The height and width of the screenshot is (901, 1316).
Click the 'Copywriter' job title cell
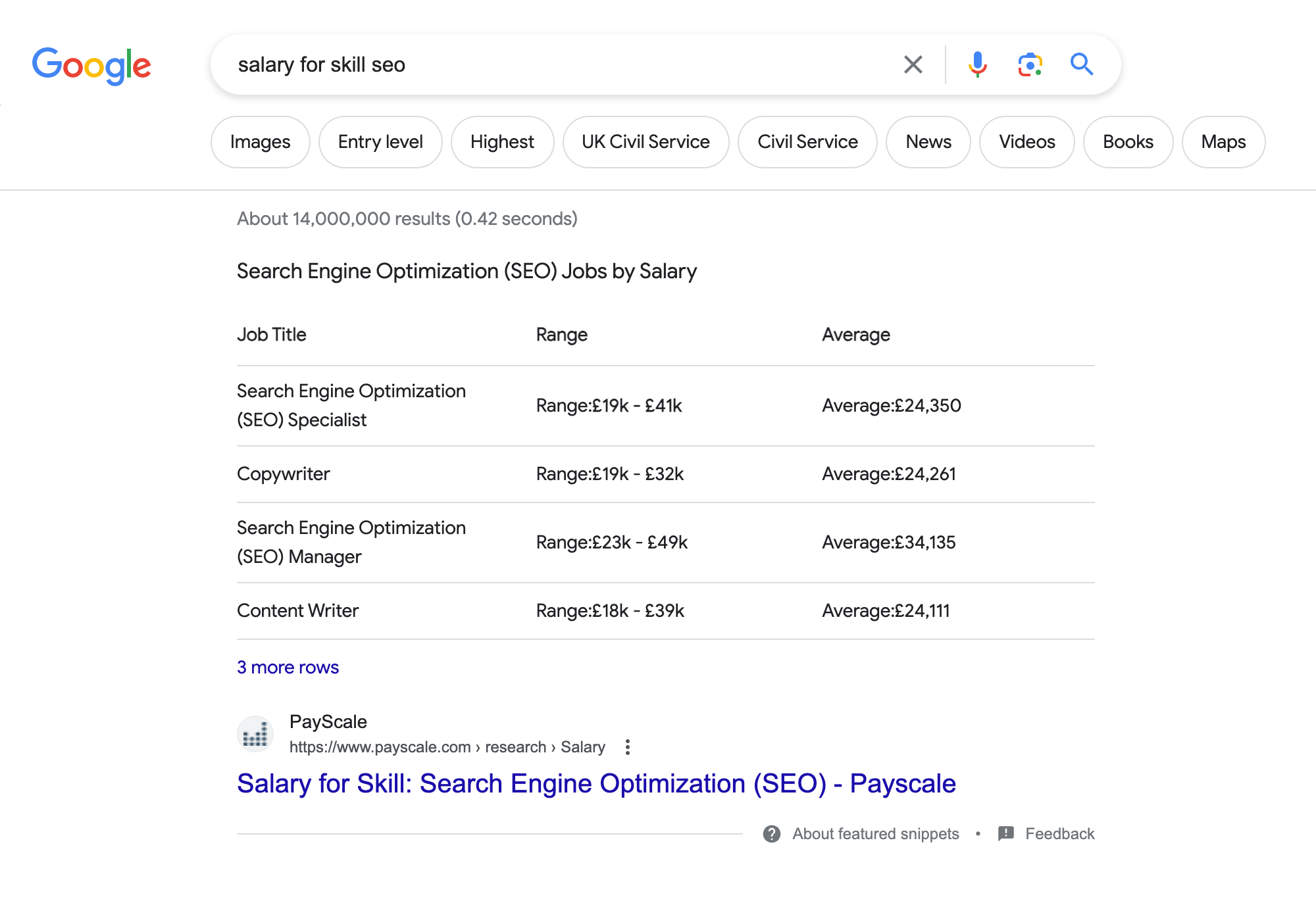(284, 474)
